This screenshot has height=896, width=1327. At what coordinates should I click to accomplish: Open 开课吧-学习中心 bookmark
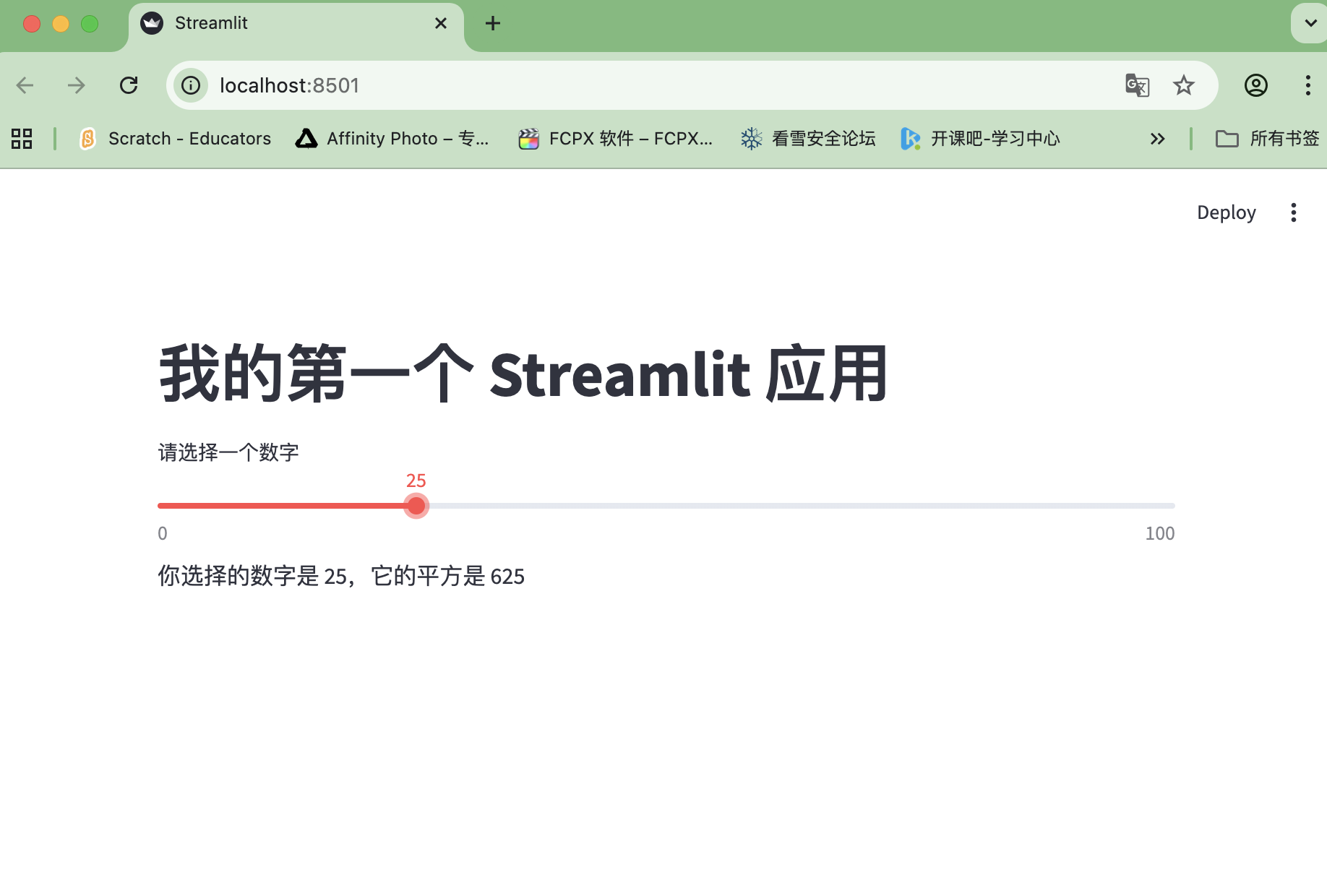980,138
